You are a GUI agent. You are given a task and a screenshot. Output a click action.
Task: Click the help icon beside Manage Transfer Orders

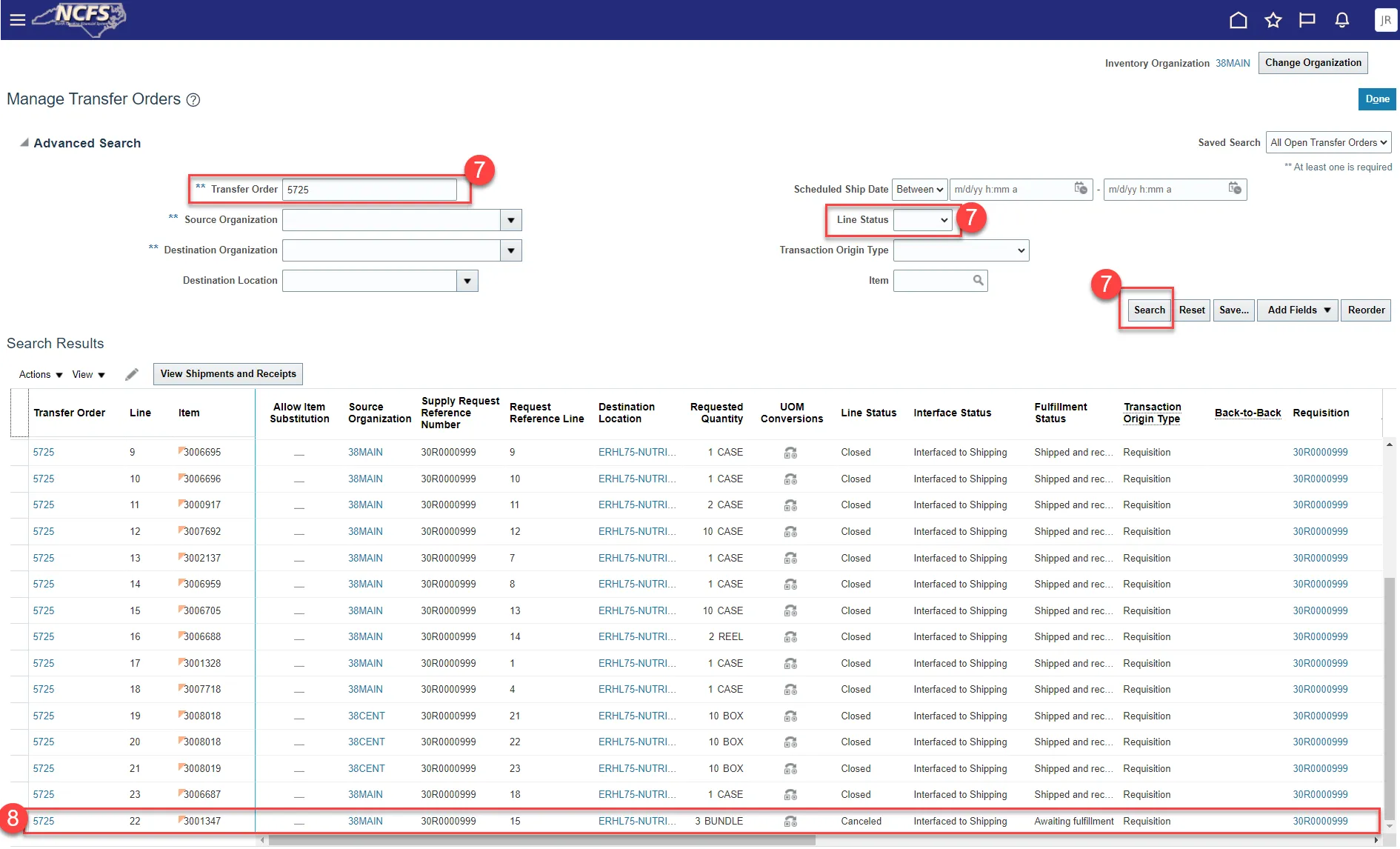tap(193, 100)
